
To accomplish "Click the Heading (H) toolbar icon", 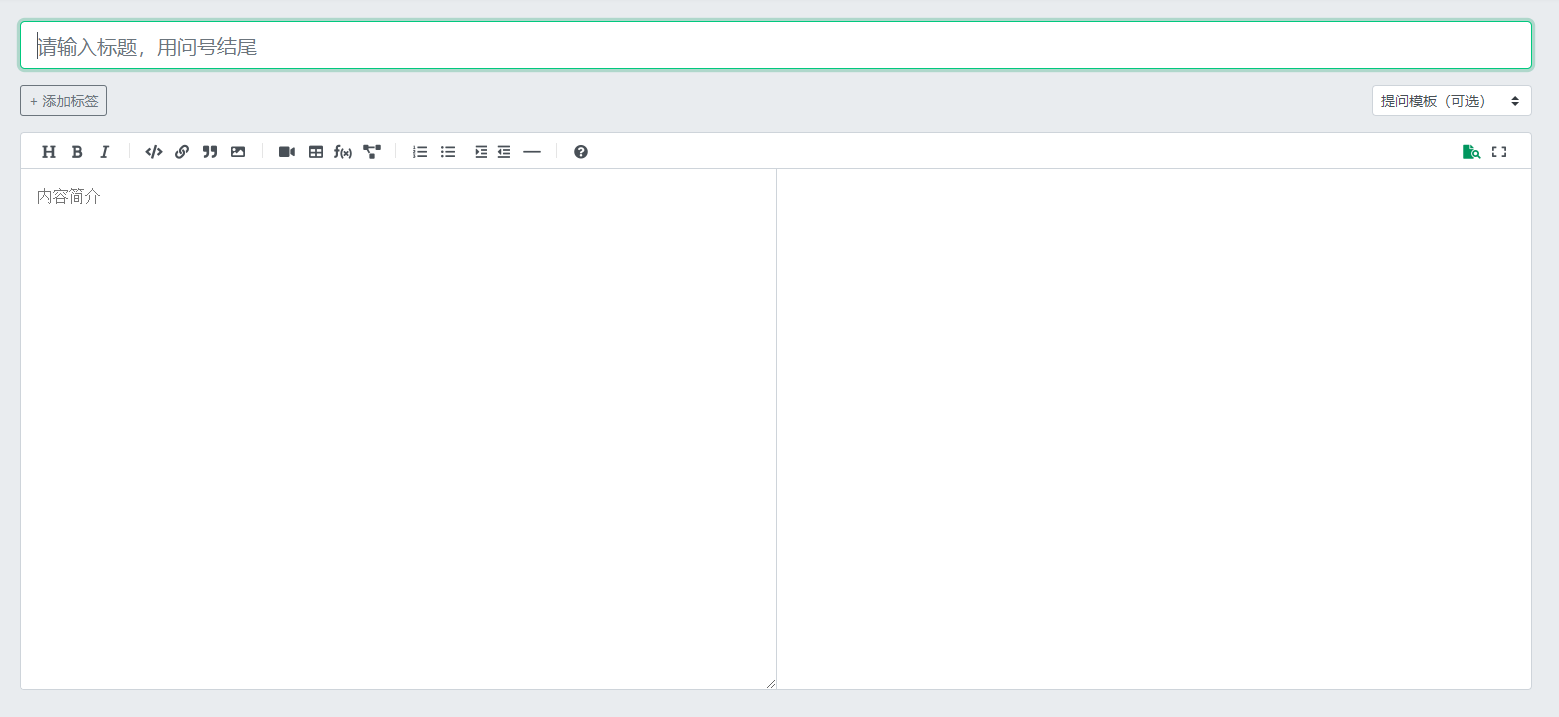I will (x=49, y=152).
